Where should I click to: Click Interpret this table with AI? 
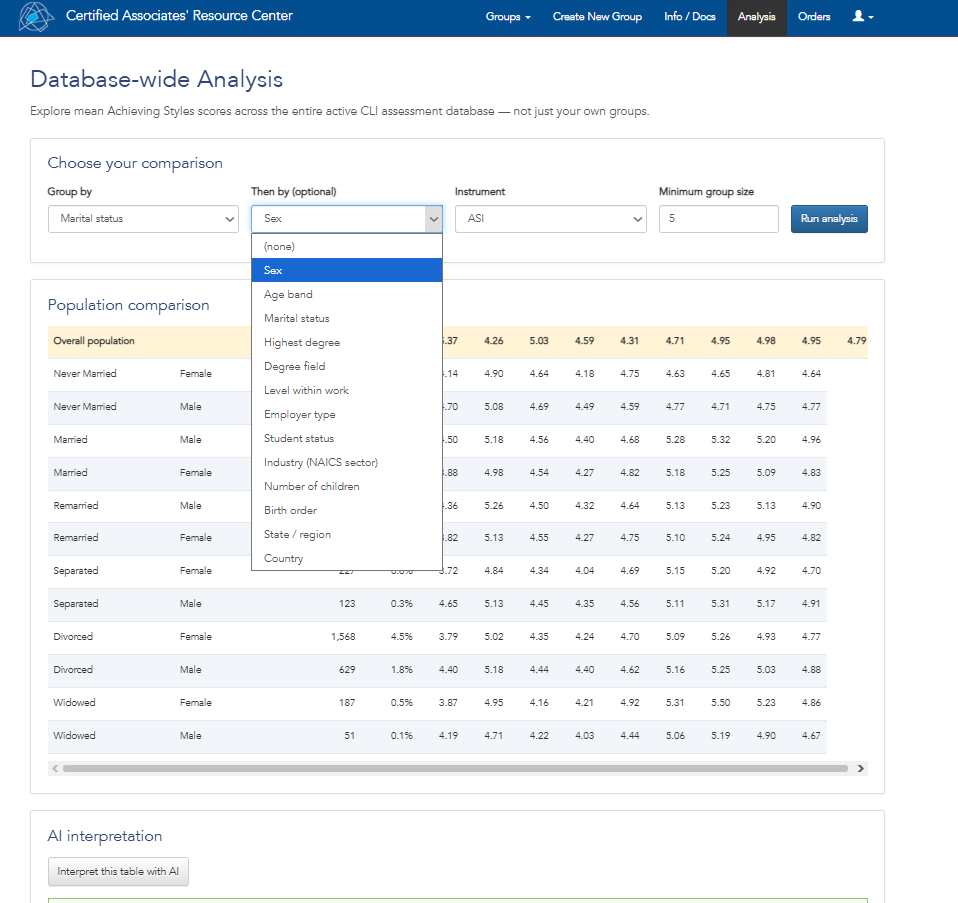(118, 871)
